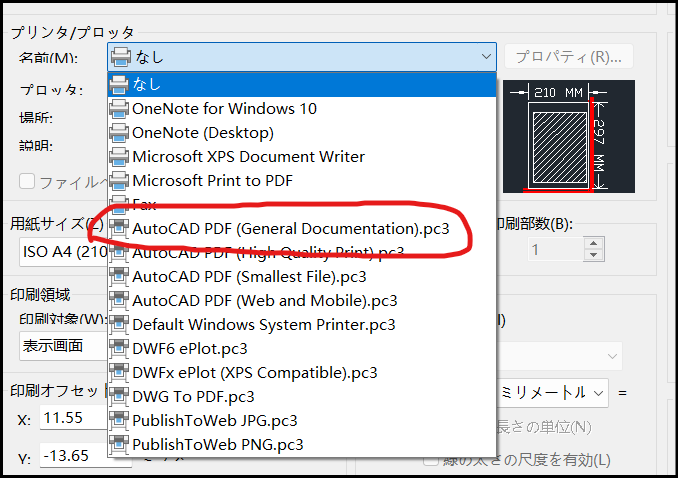This screenshot has height=478, width=678.
Task: Choose DWG To PDF.pc3 plotter
Action: [302, 397]
